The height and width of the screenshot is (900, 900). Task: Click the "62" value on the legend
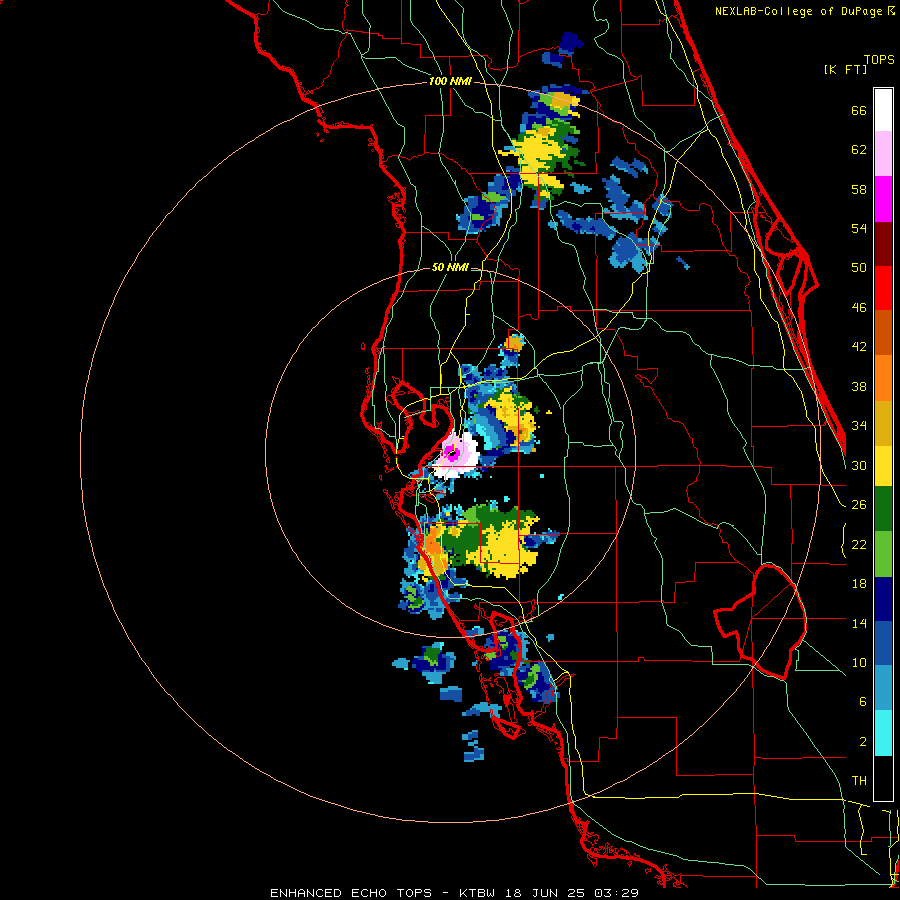tap(859, 150)
